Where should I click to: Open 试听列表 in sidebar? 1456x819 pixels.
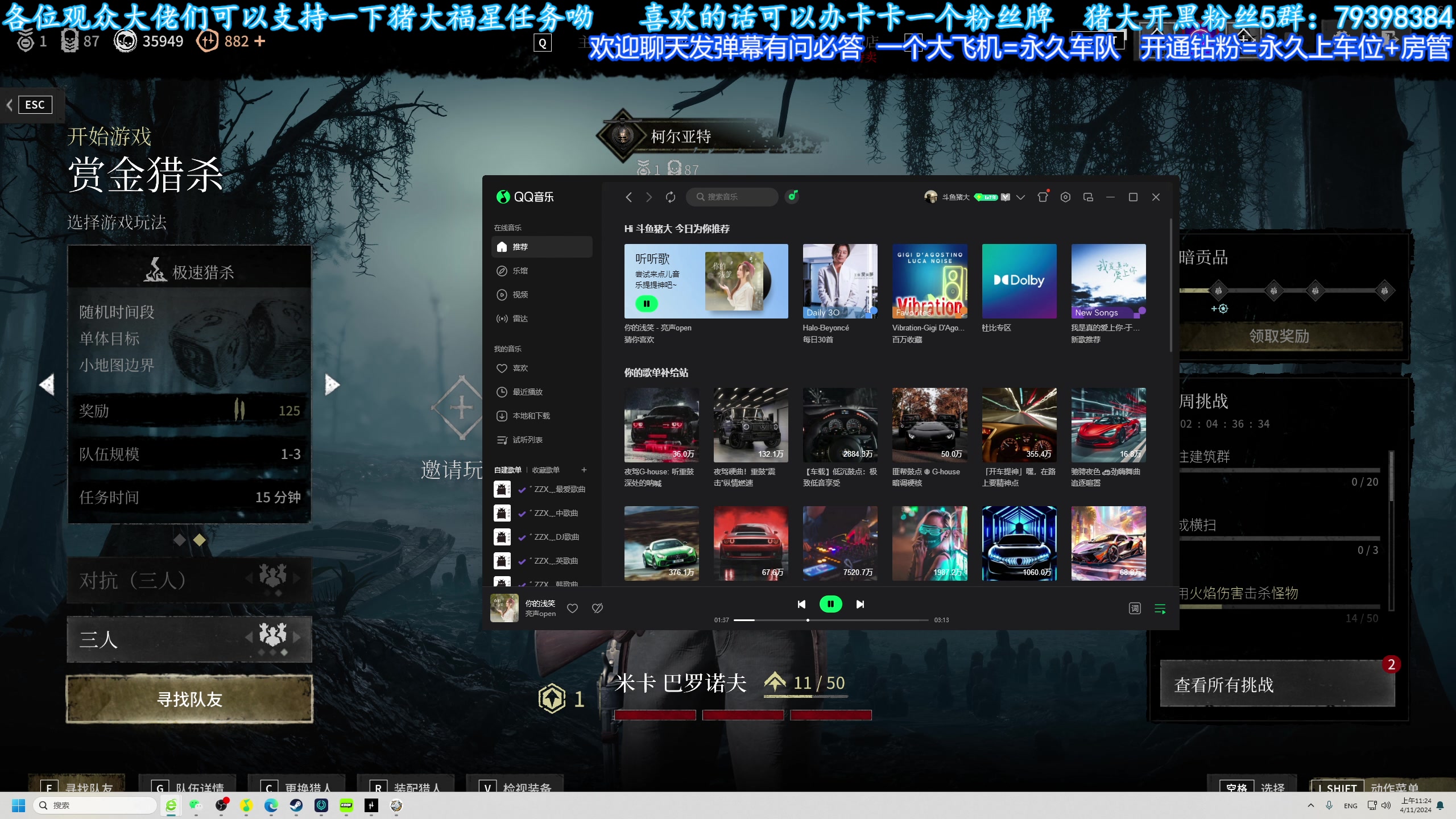(542, 440)
